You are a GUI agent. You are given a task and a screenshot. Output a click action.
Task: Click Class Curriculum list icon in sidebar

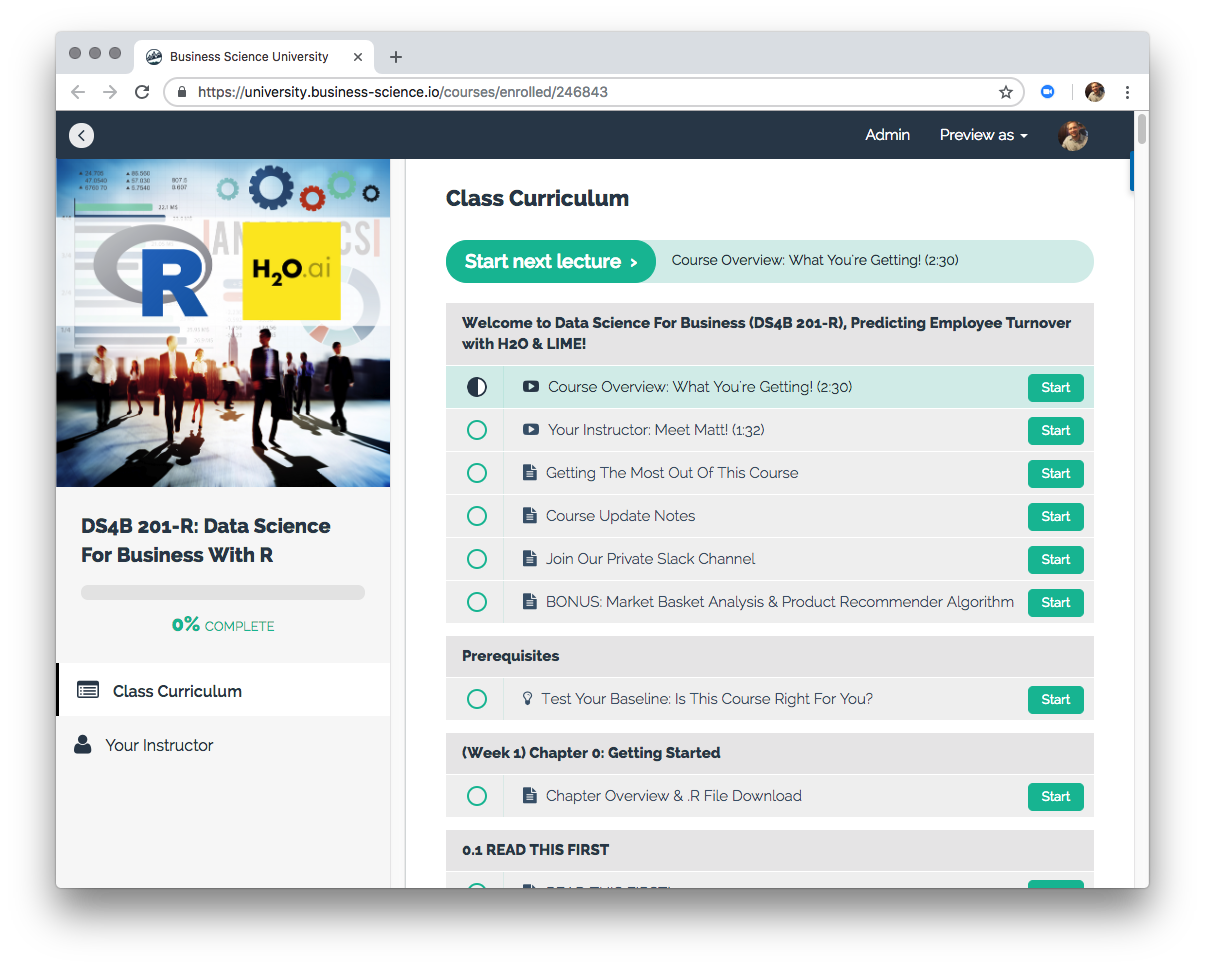(88, 690)
